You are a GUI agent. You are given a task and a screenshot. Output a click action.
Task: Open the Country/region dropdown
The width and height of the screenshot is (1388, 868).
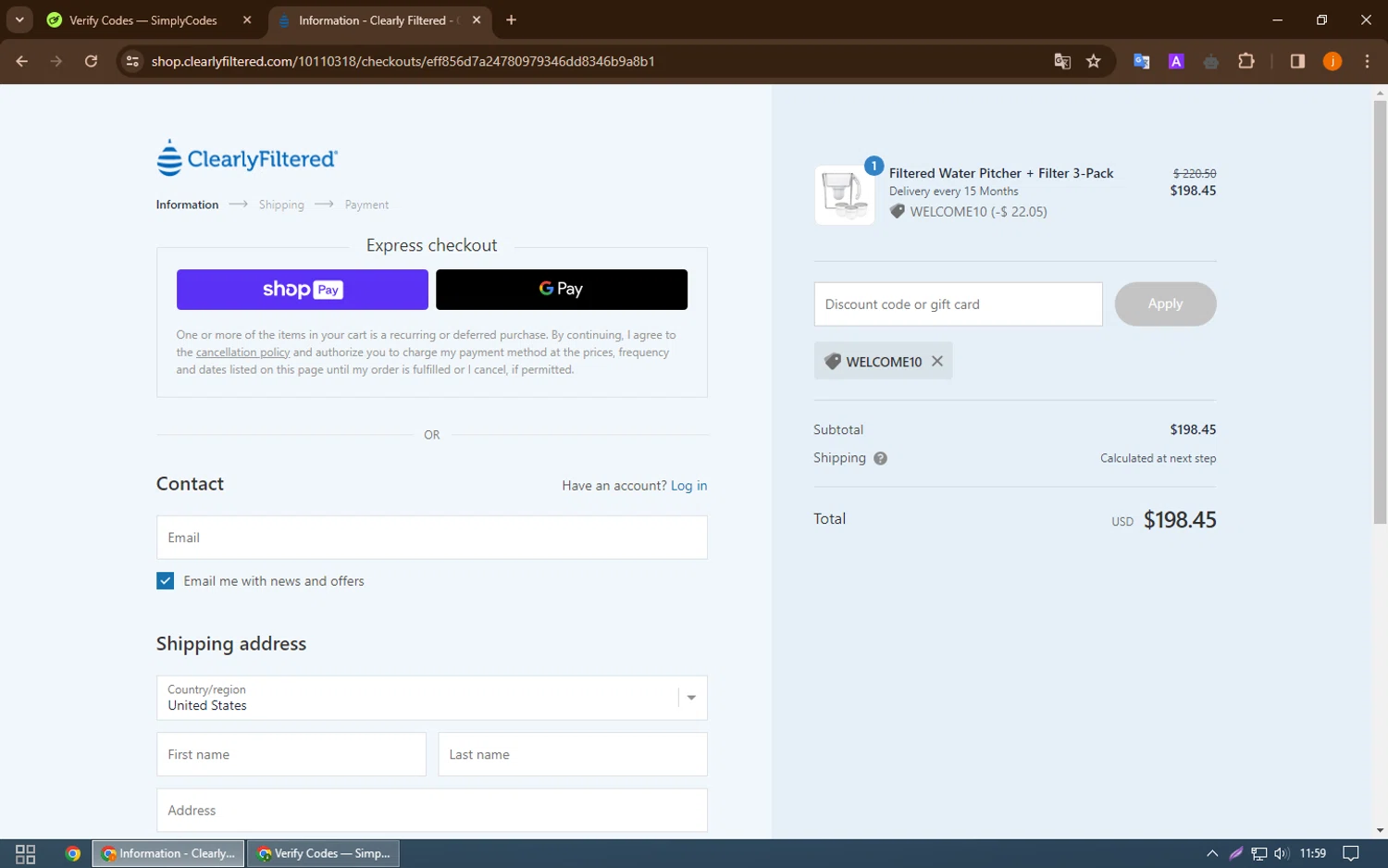(x=432, y=698)
